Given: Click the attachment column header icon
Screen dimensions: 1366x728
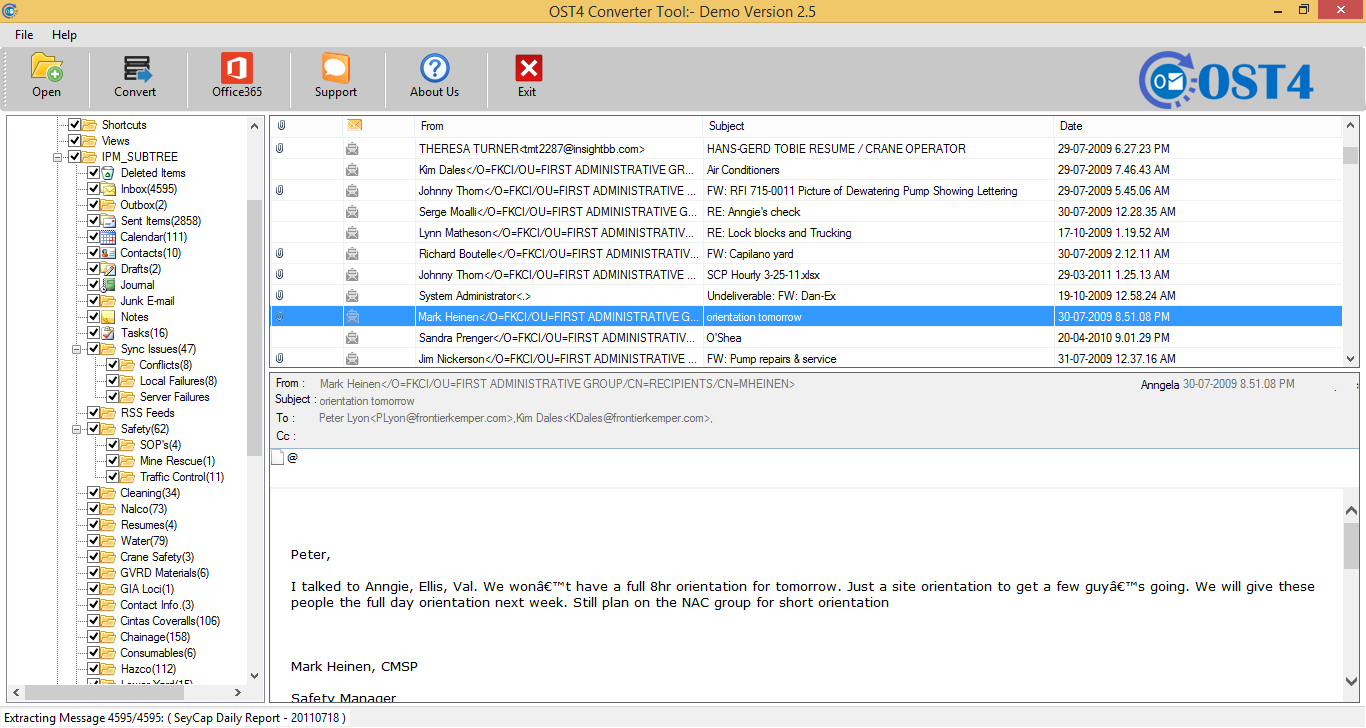Looking at the screenshot, I should coord(281,126).
